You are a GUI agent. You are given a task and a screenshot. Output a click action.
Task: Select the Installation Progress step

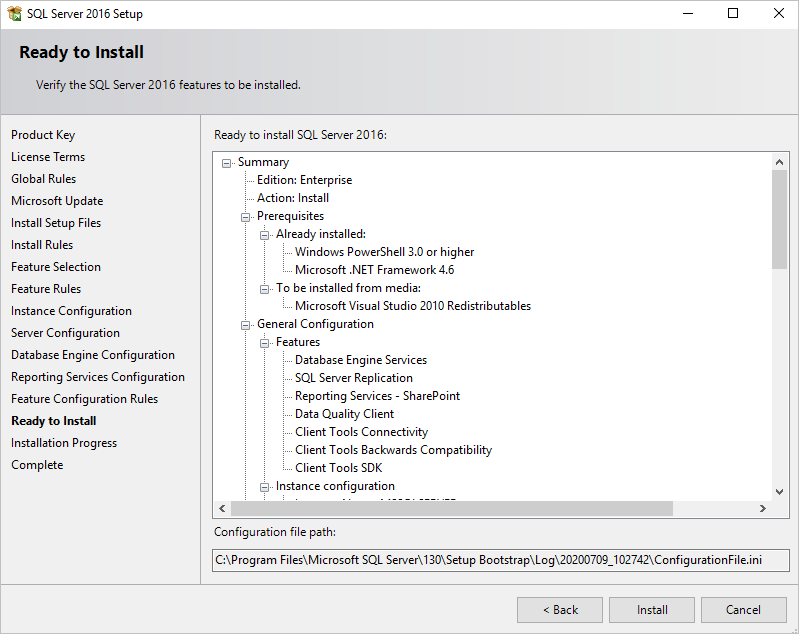tap(64, 443)
